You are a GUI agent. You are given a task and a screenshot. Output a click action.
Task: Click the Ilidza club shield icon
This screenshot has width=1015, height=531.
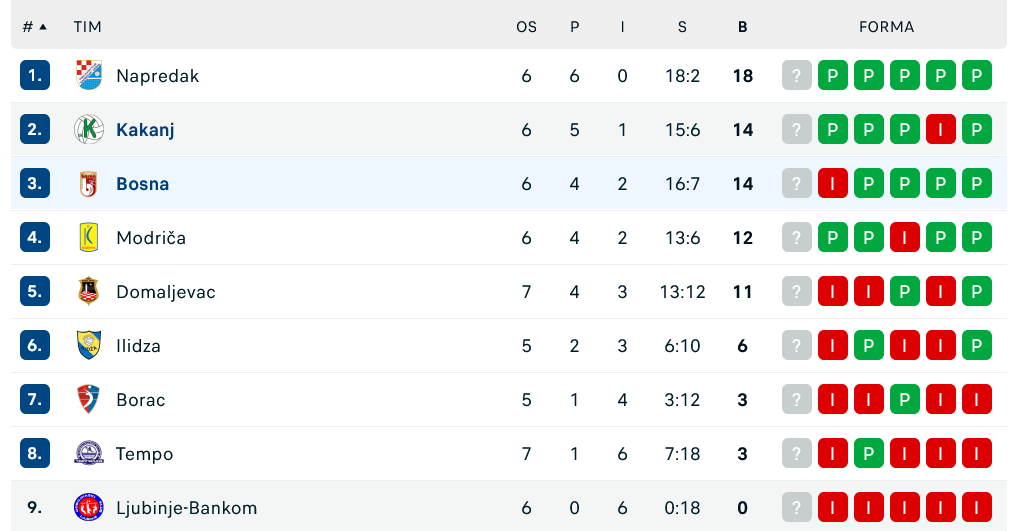click(89, 345)
